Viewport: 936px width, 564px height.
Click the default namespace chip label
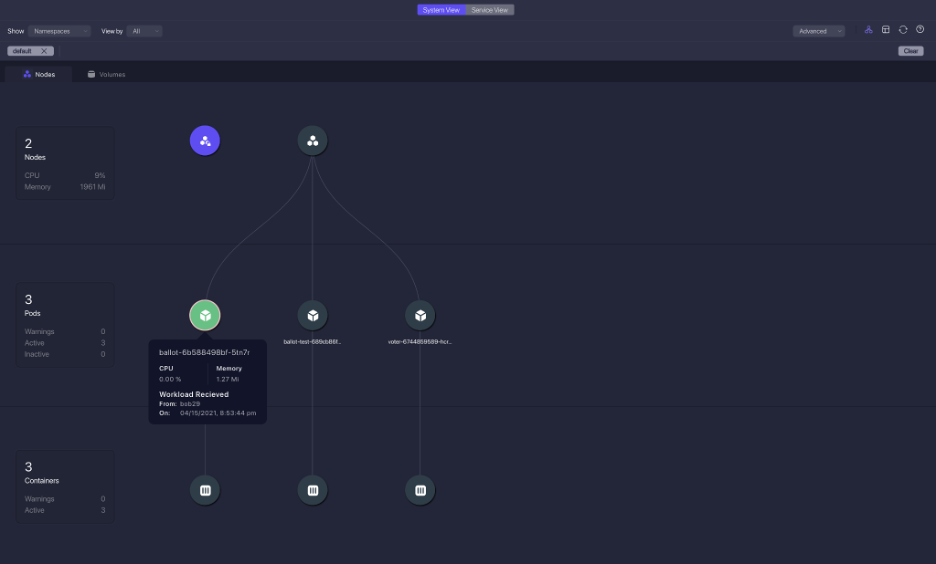(x=22, y=51)
